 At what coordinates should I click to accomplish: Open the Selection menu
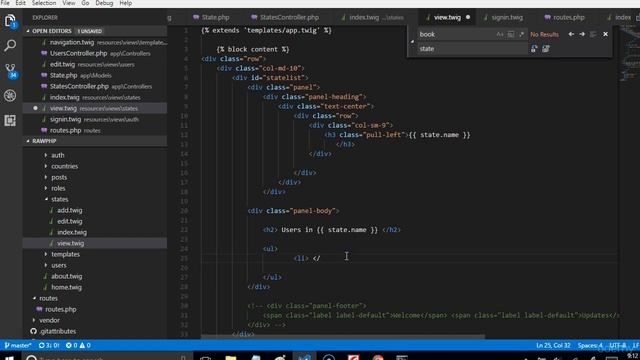click(x=44, y=3)
